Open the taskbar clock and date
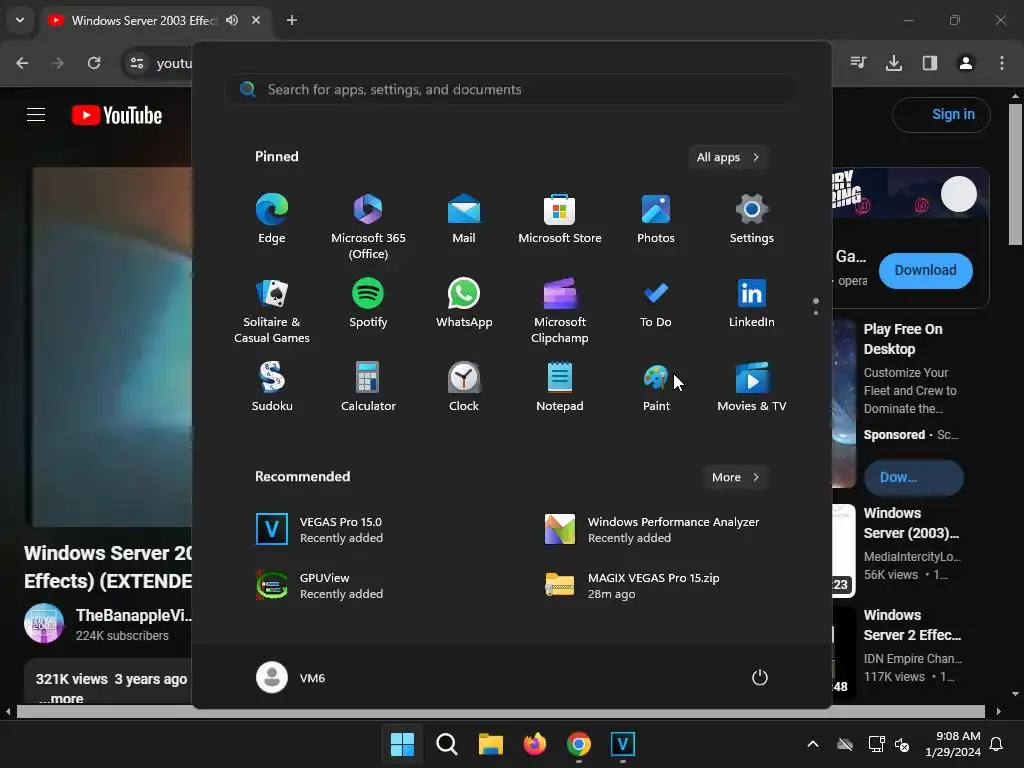This screenshot has width=1024, height=768. point(953,744)
